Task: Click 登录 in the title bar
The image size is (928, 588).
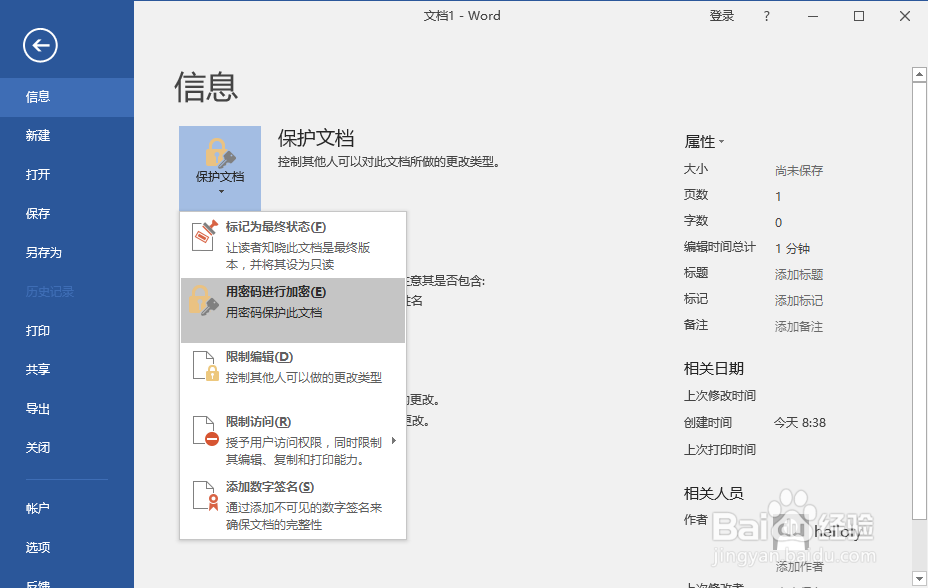Action: coord(721,16)
